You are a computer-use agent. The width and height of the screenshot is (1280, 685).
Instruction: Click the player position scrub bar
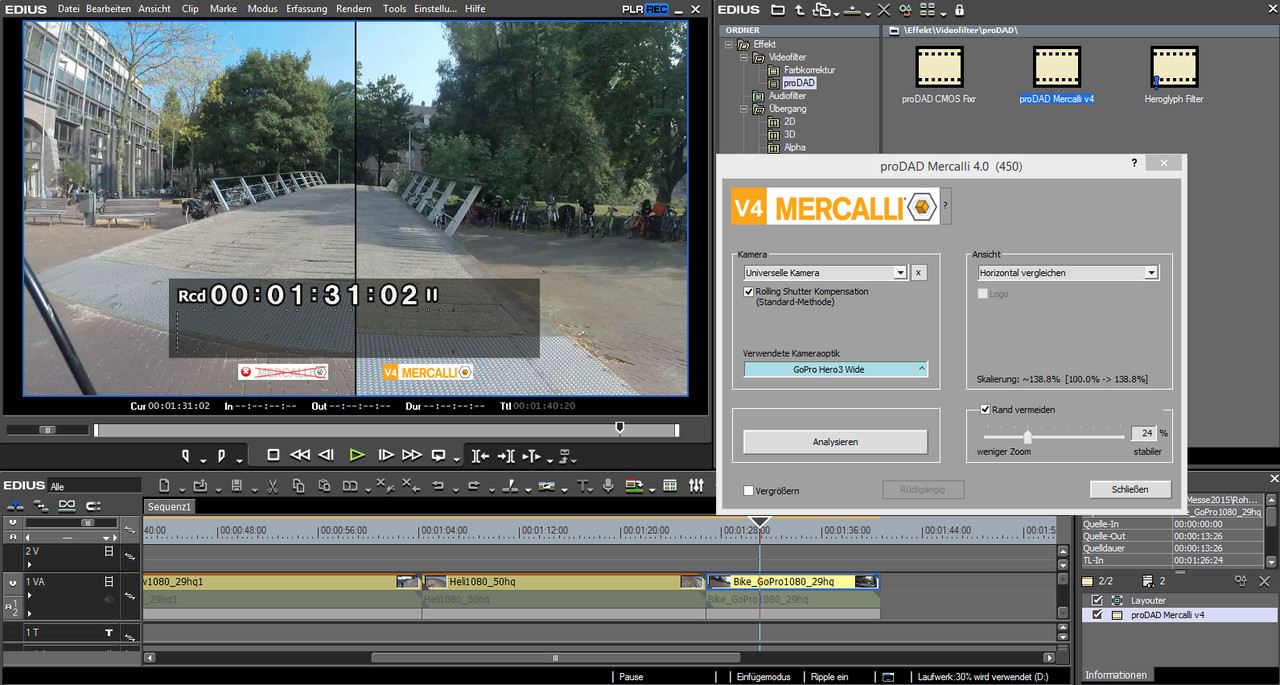(386, 430)
